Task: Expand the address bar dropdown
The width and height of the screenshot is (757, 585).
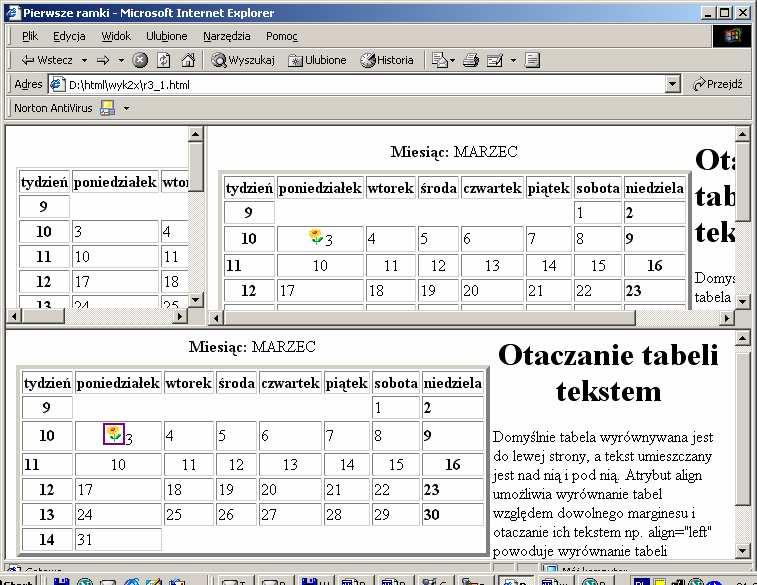Action: pos(673,85)
